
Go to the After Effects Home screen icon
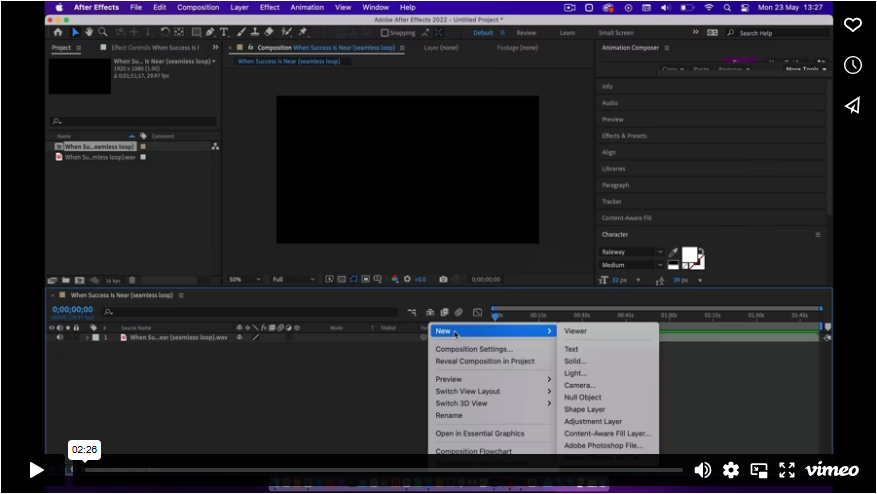[x=58, y=32]
